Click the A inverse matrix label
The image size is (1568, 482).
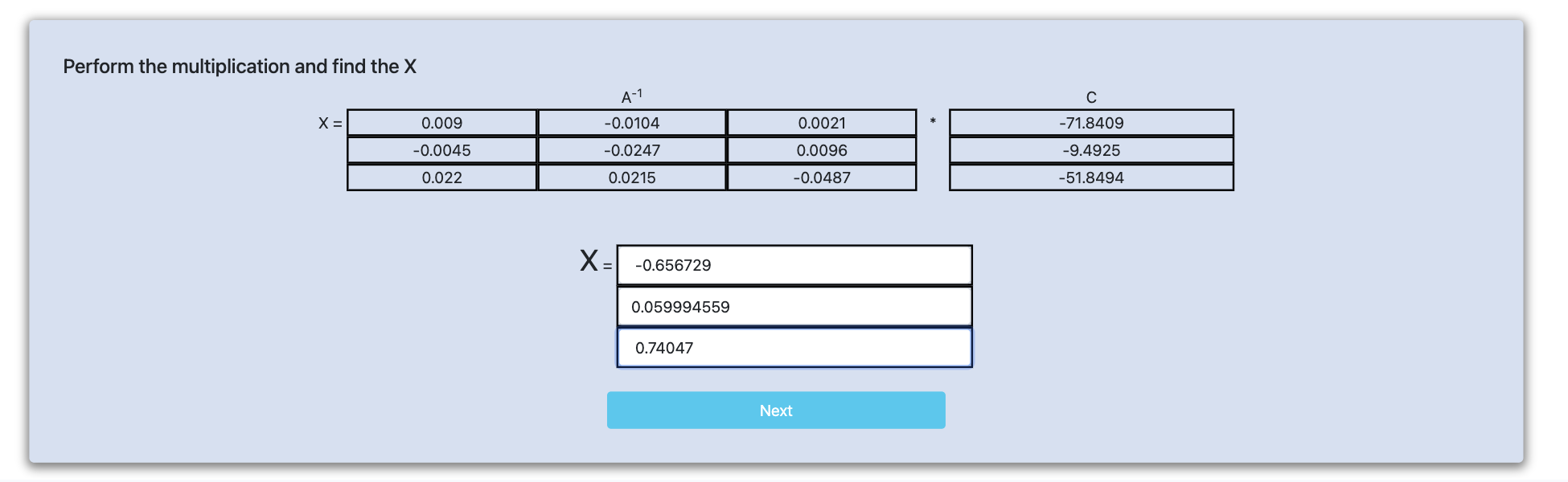click(x=631, y=97)
